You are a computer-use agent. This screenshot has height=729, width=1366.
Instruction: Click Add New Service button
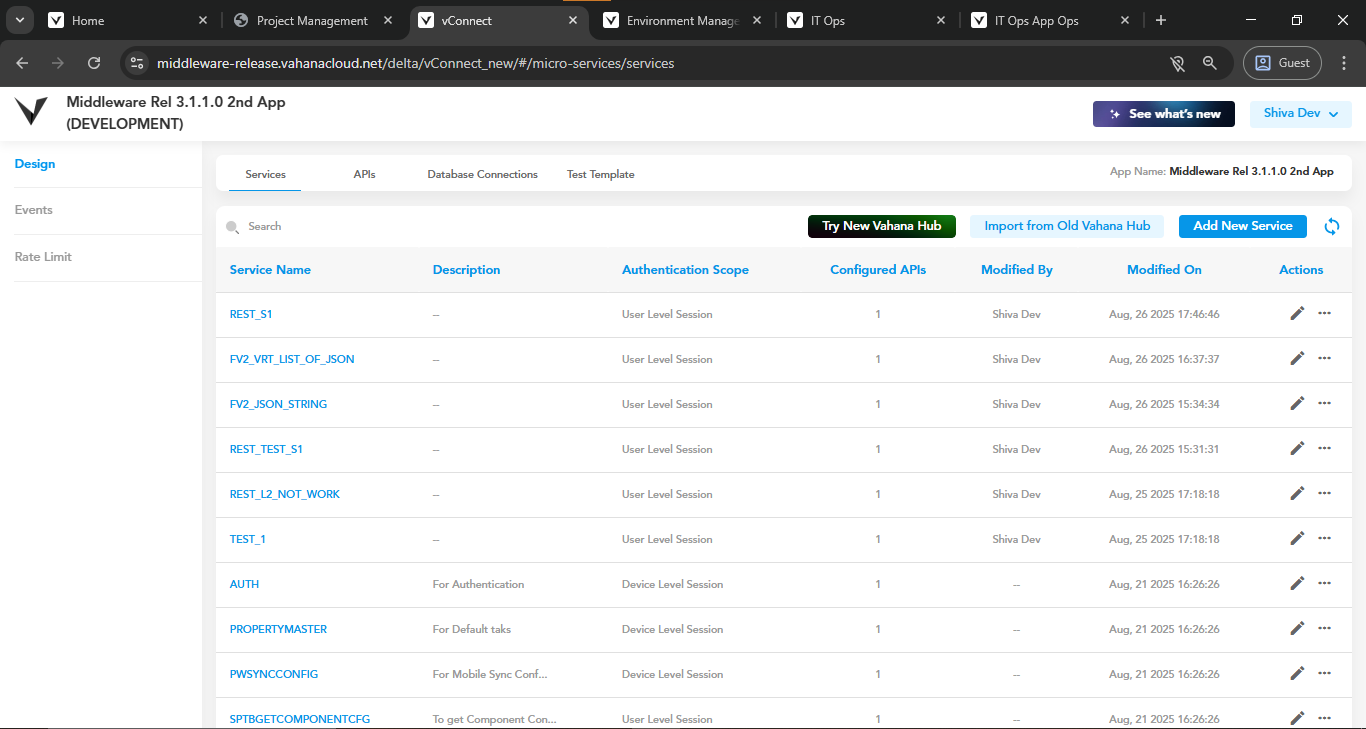click(x=1243, y=226)
